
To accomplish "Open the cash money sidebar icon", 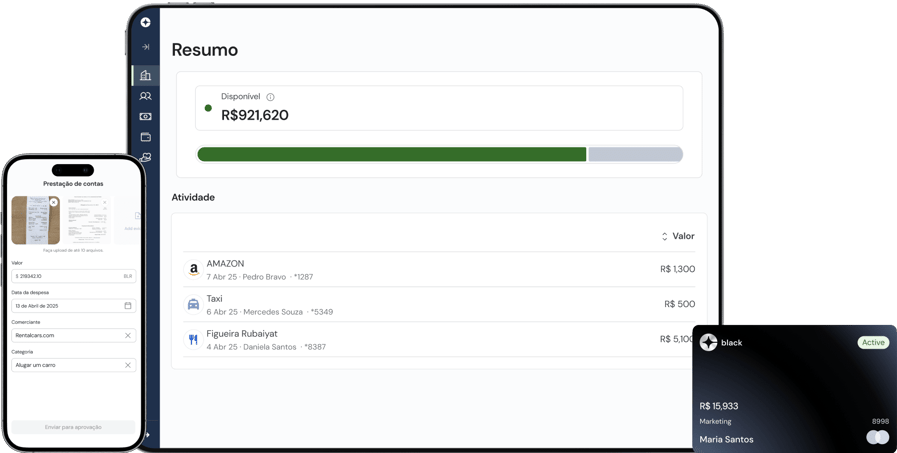I will click(145, 117).
